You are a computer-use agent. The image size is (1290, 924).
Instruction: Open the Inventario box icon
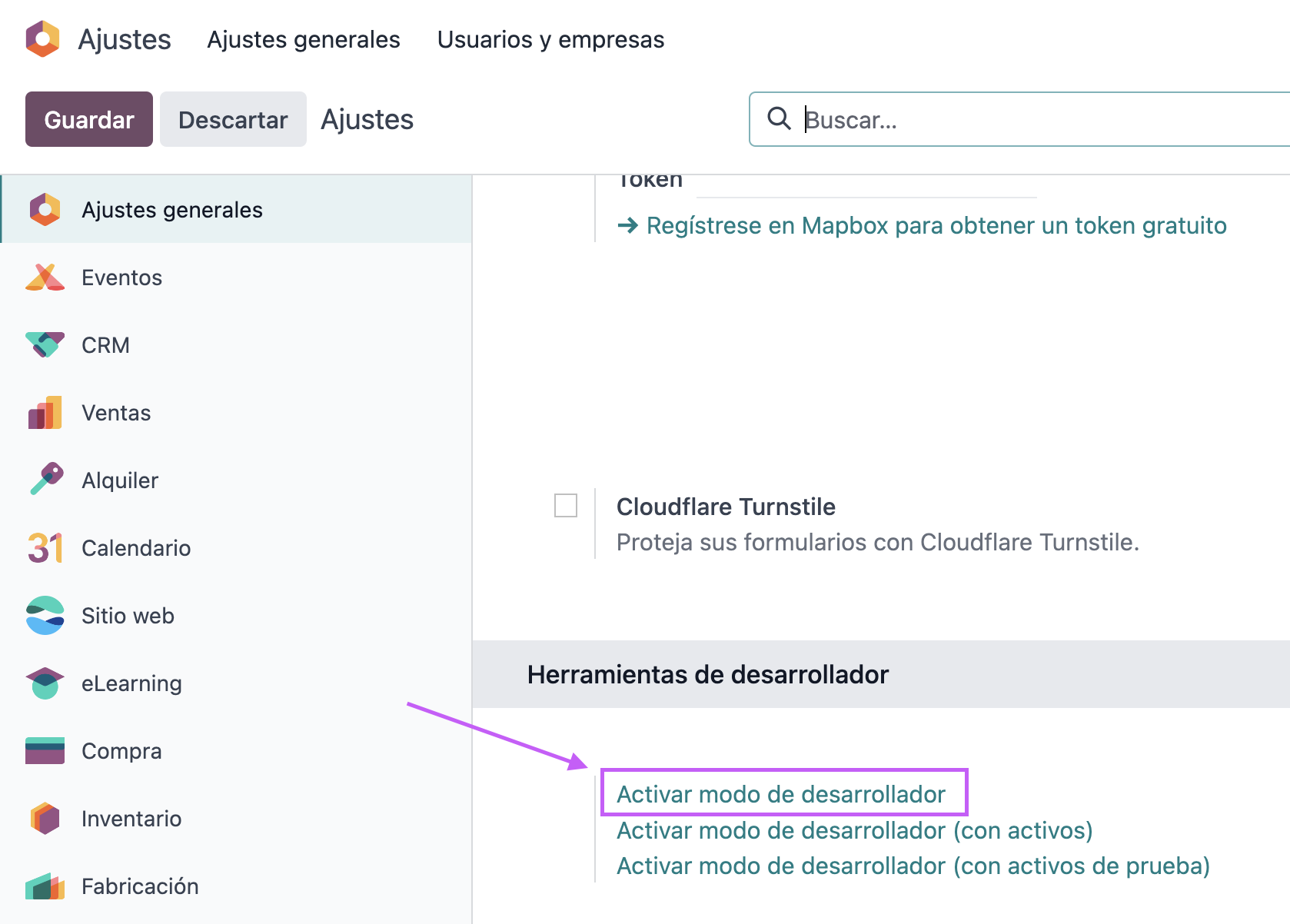coord(45,819)
